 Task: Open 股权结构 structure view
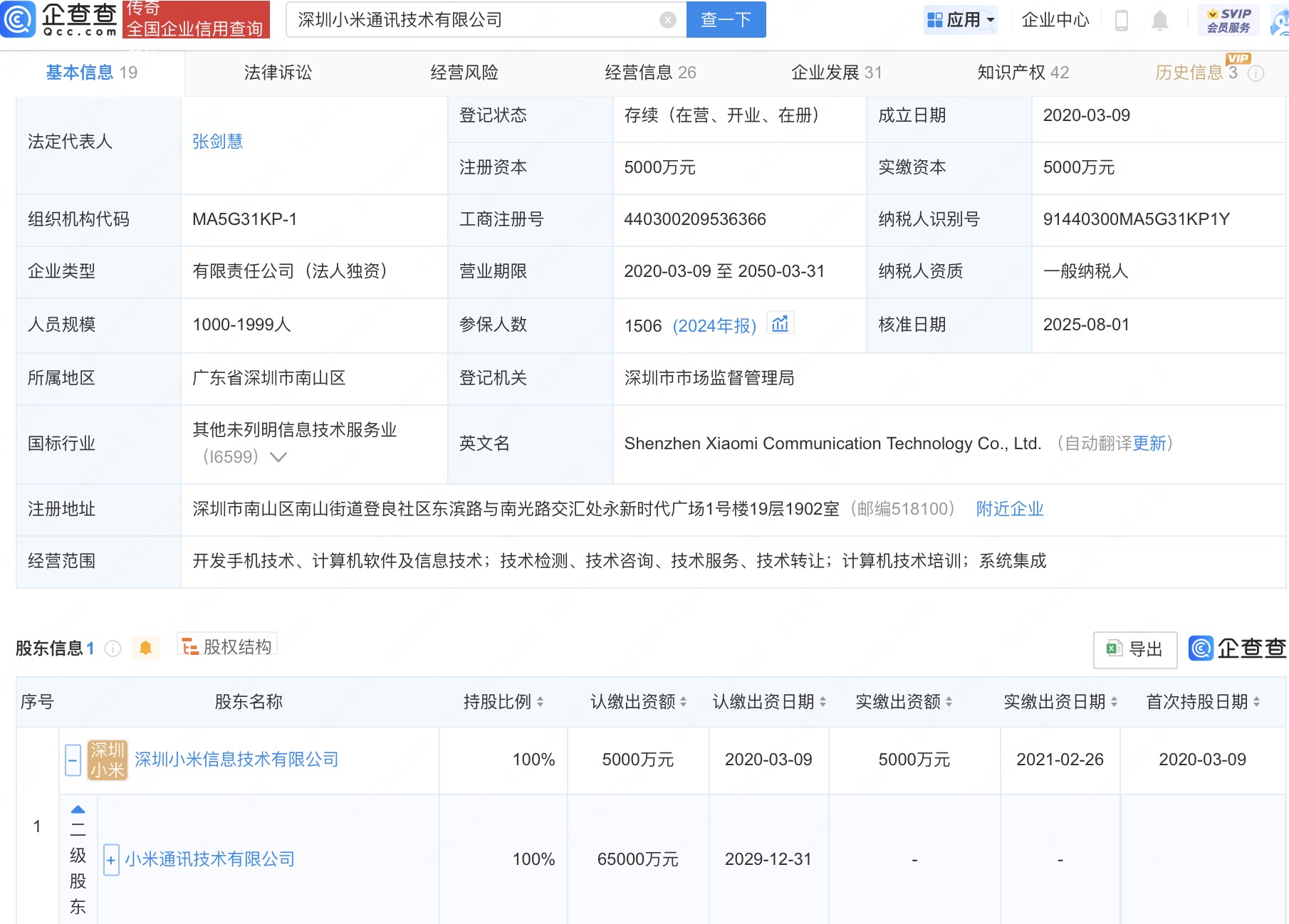227,646
